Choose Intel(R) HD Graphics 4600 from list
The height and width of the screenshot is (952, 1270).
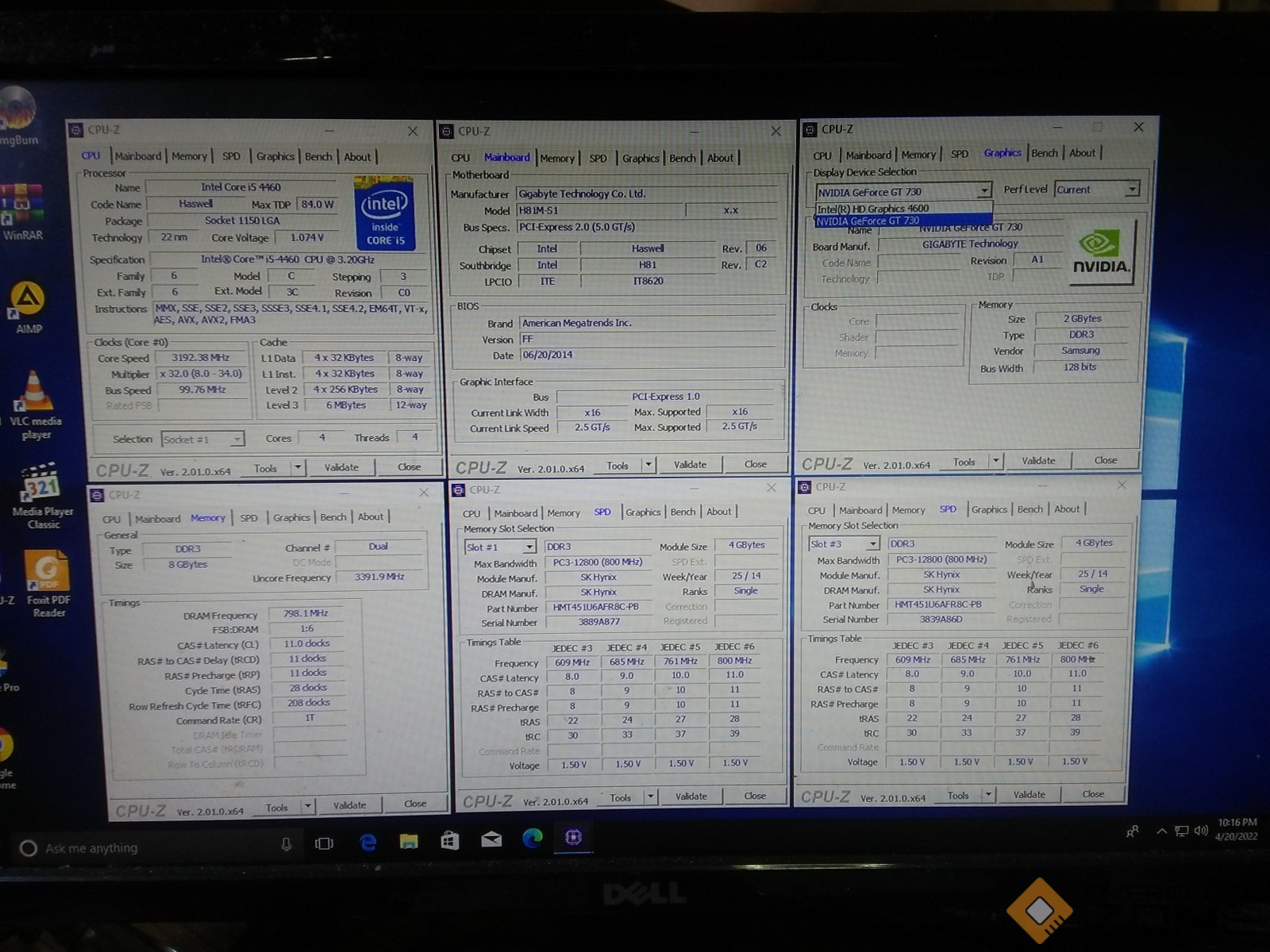click(904, 209)
